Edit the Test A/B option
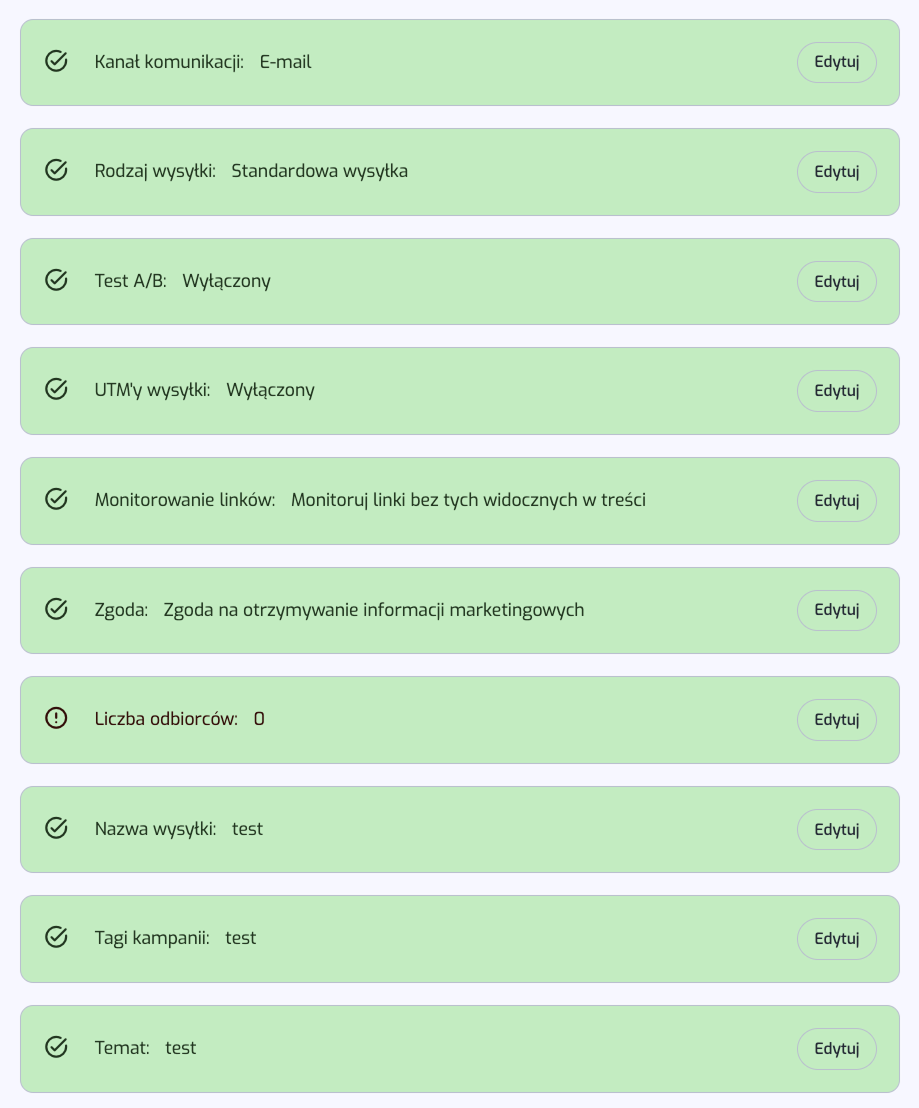The width and height of the screenshot is (919, 1108). point(837,281)
